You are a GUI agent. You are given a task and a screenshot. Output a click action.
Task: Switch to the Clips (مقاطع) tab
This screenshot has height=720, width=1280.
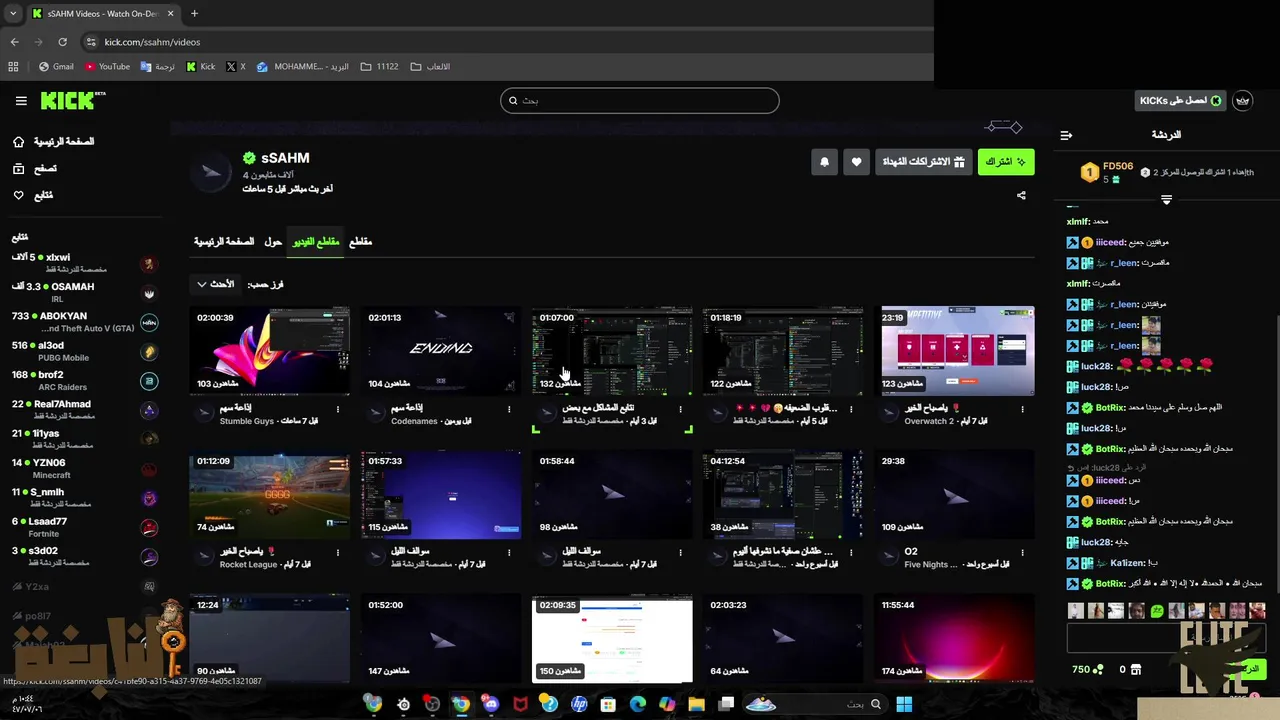click(x=360, y=242)
